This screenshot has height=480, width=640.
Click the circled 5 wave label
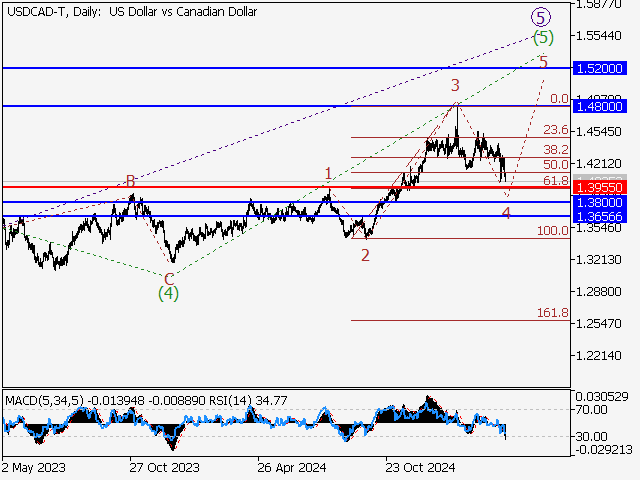(541, 17)
